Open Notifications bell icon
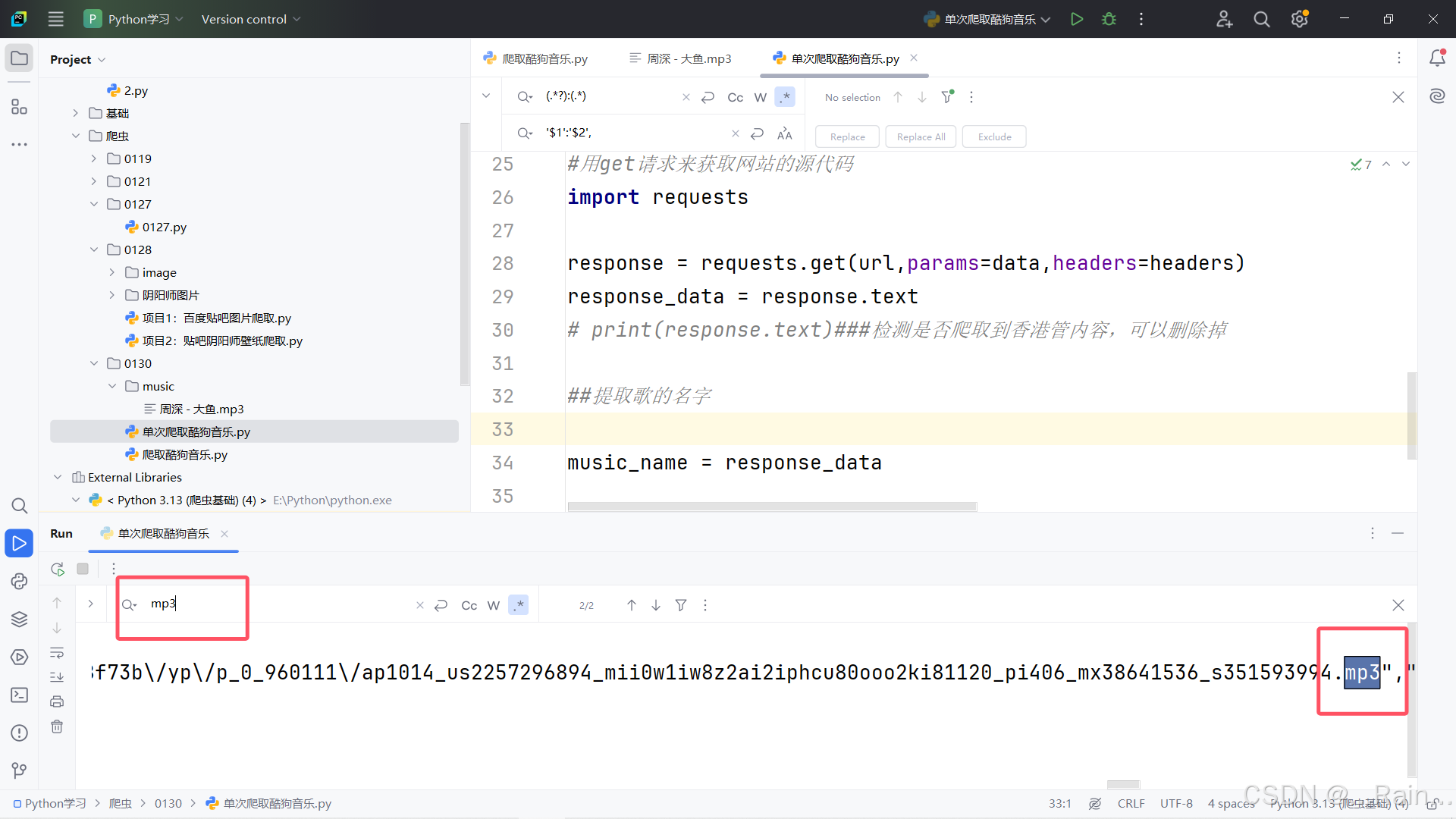The height and width of the screenshot is (819, 1456). pyautogui.click(x=1437, y=58)
